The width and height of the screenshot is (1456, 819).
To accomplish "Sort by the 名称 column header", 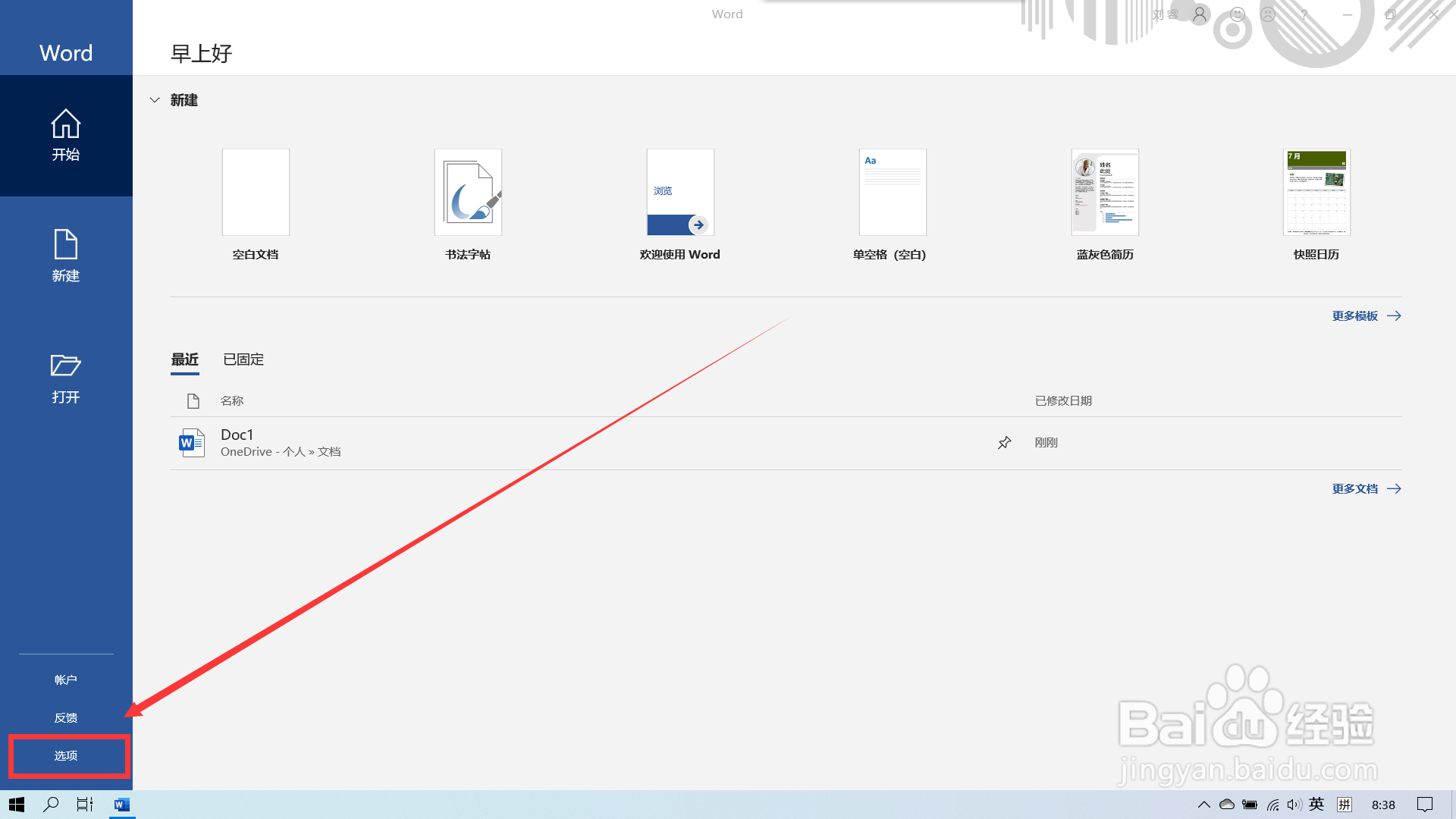I will (x=232, y=400).
